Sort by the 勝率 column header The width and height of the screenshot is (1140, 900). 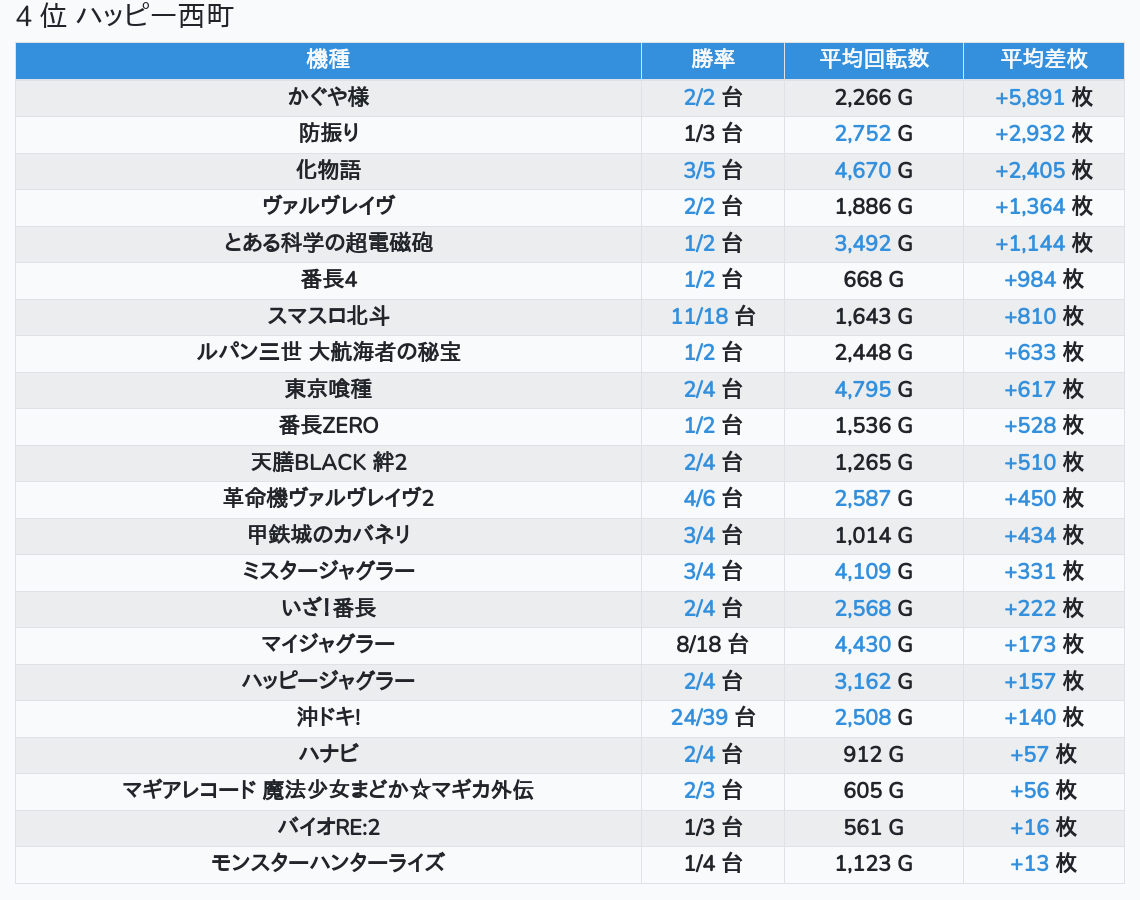point(712,60)
